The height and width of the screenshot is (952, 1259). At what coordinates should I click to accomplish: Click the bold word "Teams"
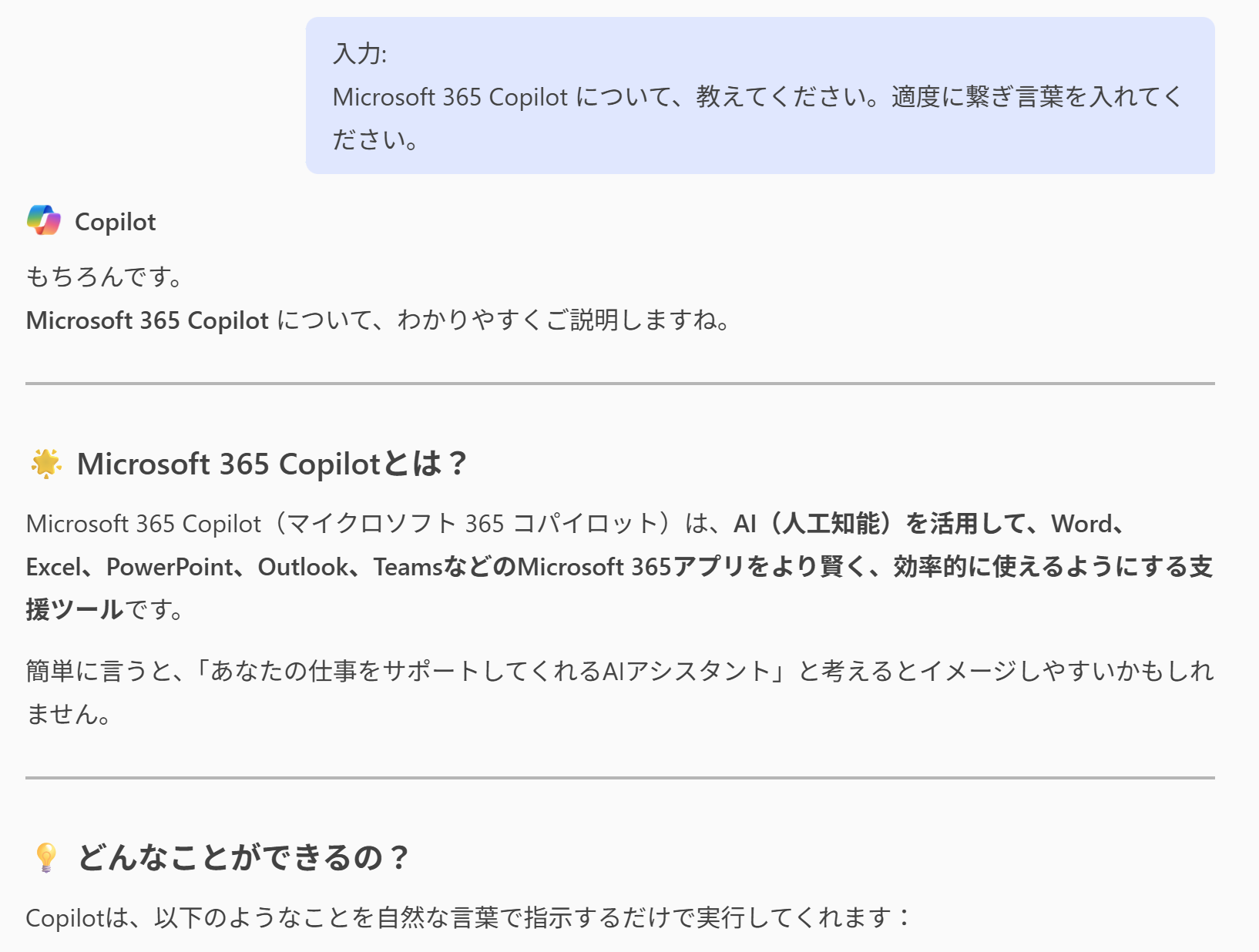point(408,567)
